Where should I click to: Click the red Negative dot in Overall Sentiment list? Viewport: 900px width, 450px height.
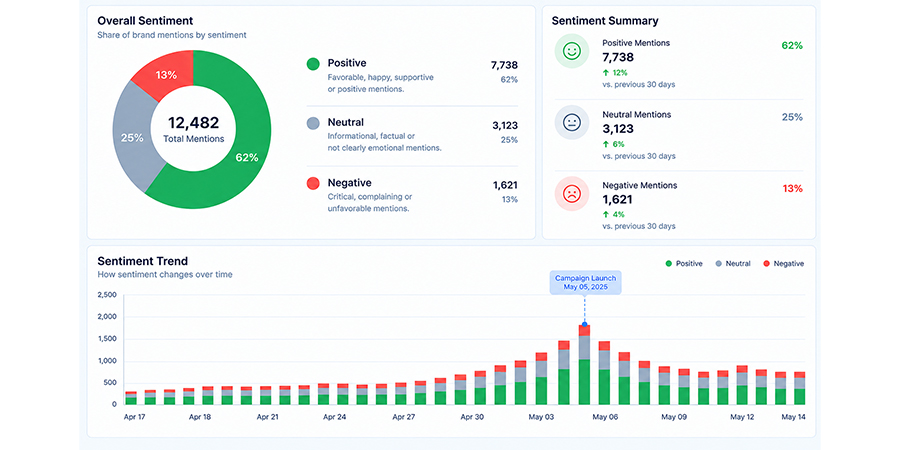(x=313, y=183)
